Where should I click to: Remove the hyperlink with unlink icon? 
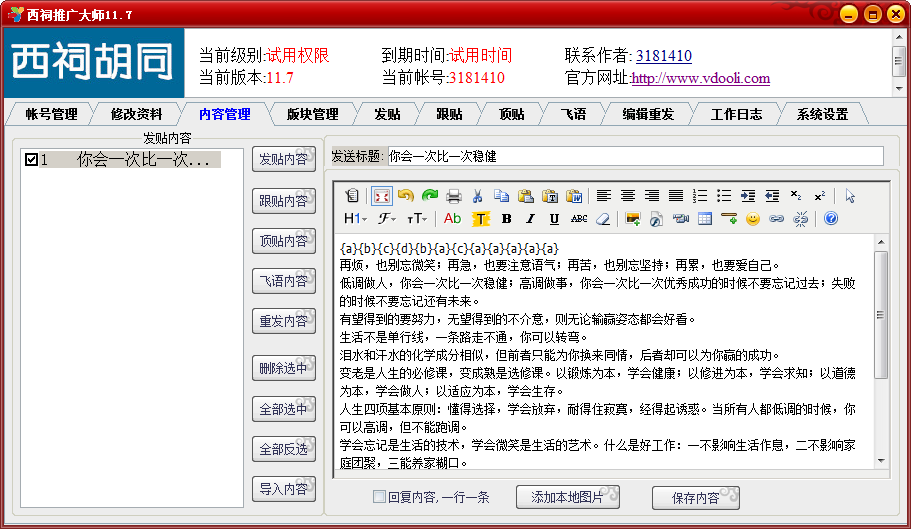801,219
